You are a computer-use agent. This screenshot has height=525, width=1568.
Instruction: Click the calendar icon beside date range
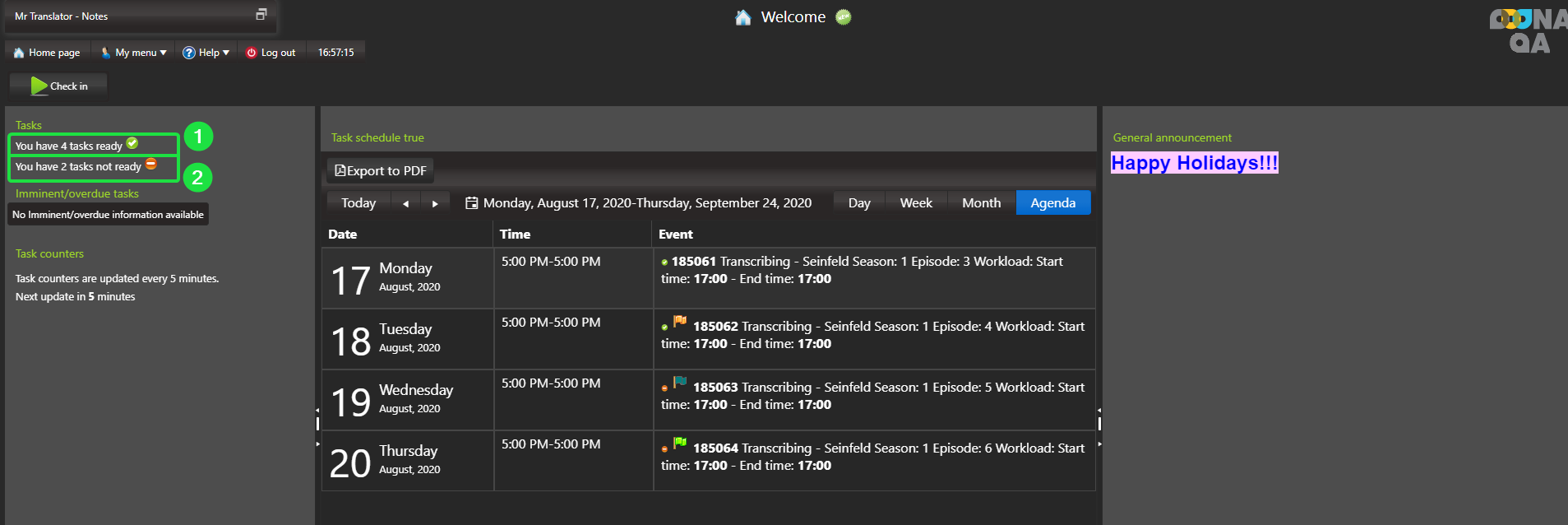471,202
